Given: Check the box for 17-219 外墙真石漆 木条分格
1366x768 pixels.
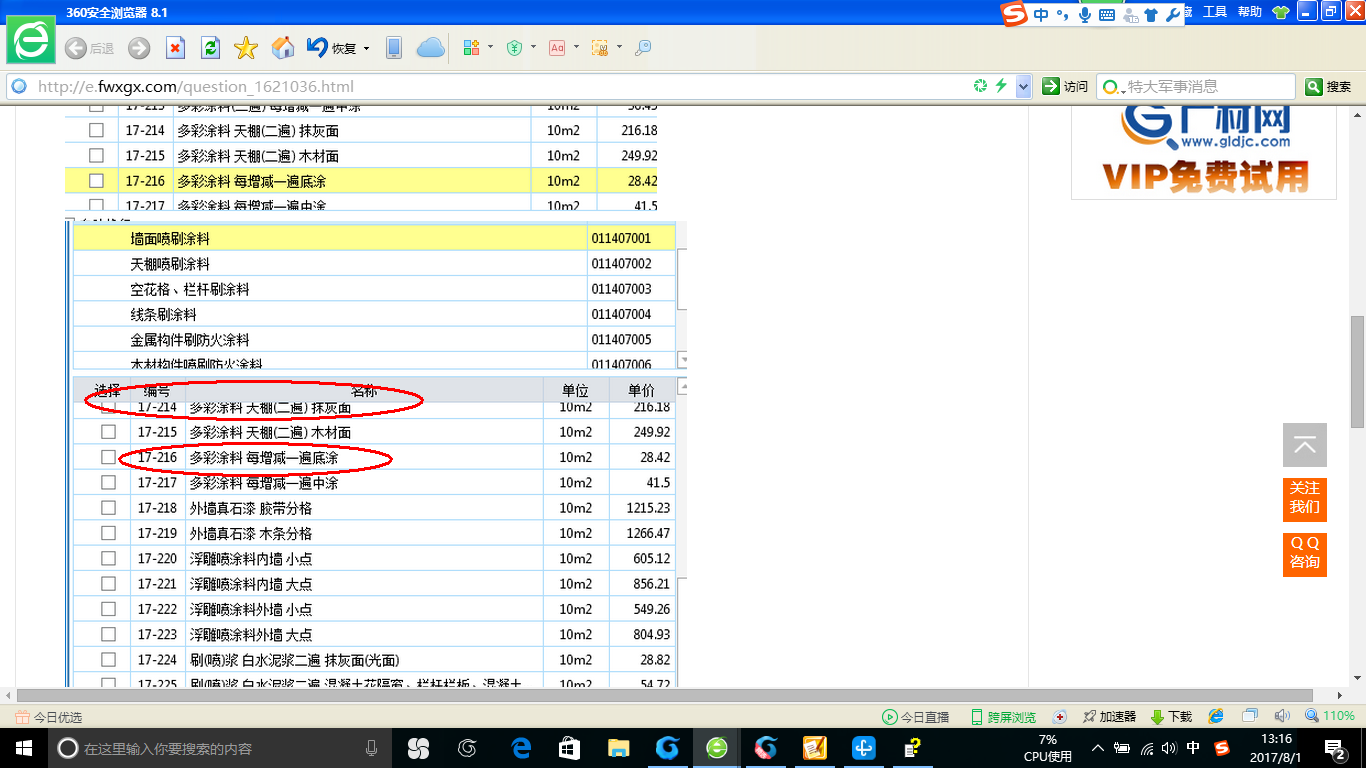Looking at the screenshot, I should [x=108, y=533].
